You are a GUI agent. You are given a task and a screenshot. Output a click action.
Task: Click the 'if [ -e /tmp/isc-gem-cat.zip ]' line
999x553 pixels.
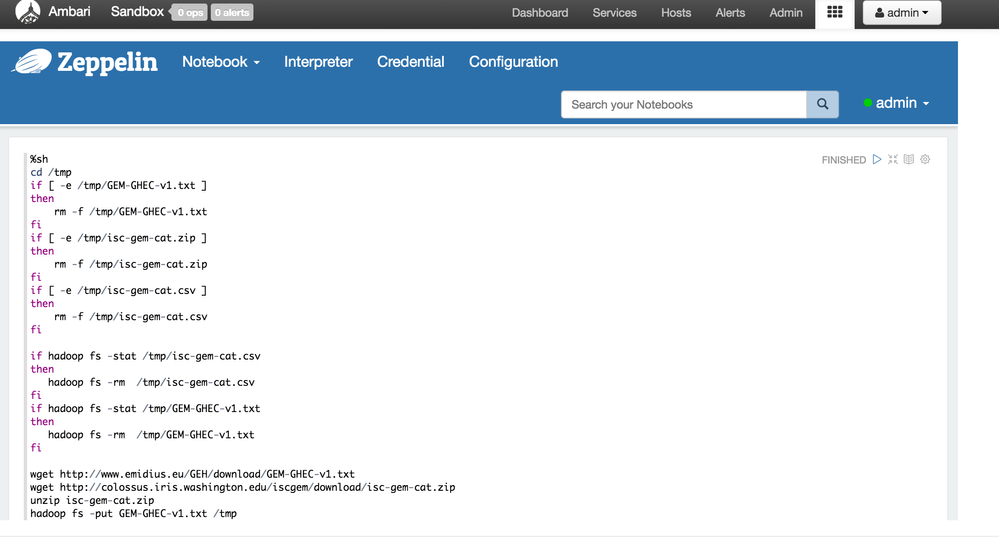119,238
